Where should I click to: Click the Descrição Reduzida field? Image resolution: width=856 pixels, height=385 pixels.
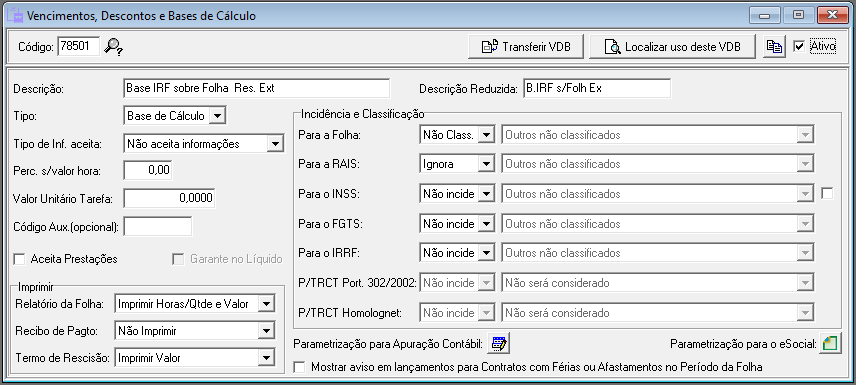(597, 88)
